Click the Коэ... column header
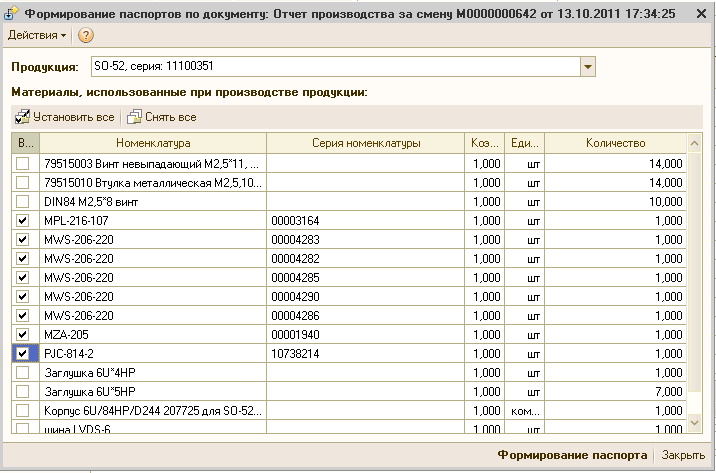Image resolution: width=716 pixels, height=473 pixels. pyautogui.click(x=484, y=143)
